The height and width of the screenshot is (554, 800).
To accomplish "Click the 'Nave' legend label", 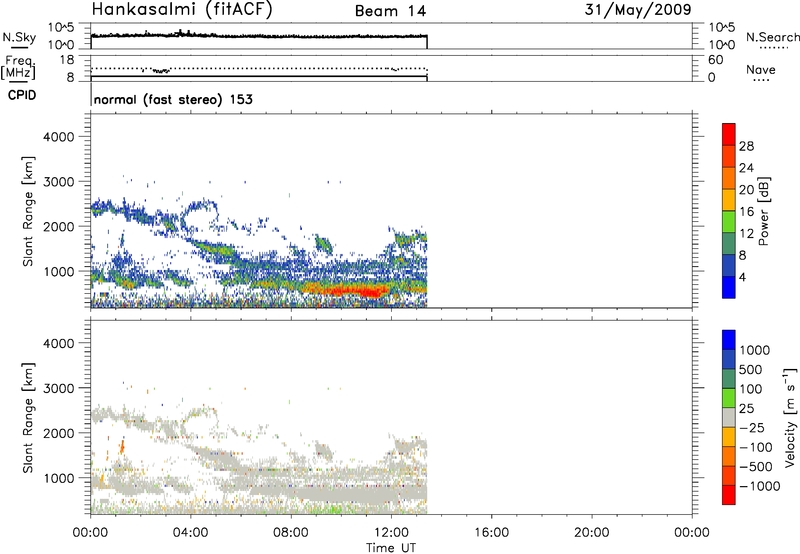I will [x=761, y=69].
